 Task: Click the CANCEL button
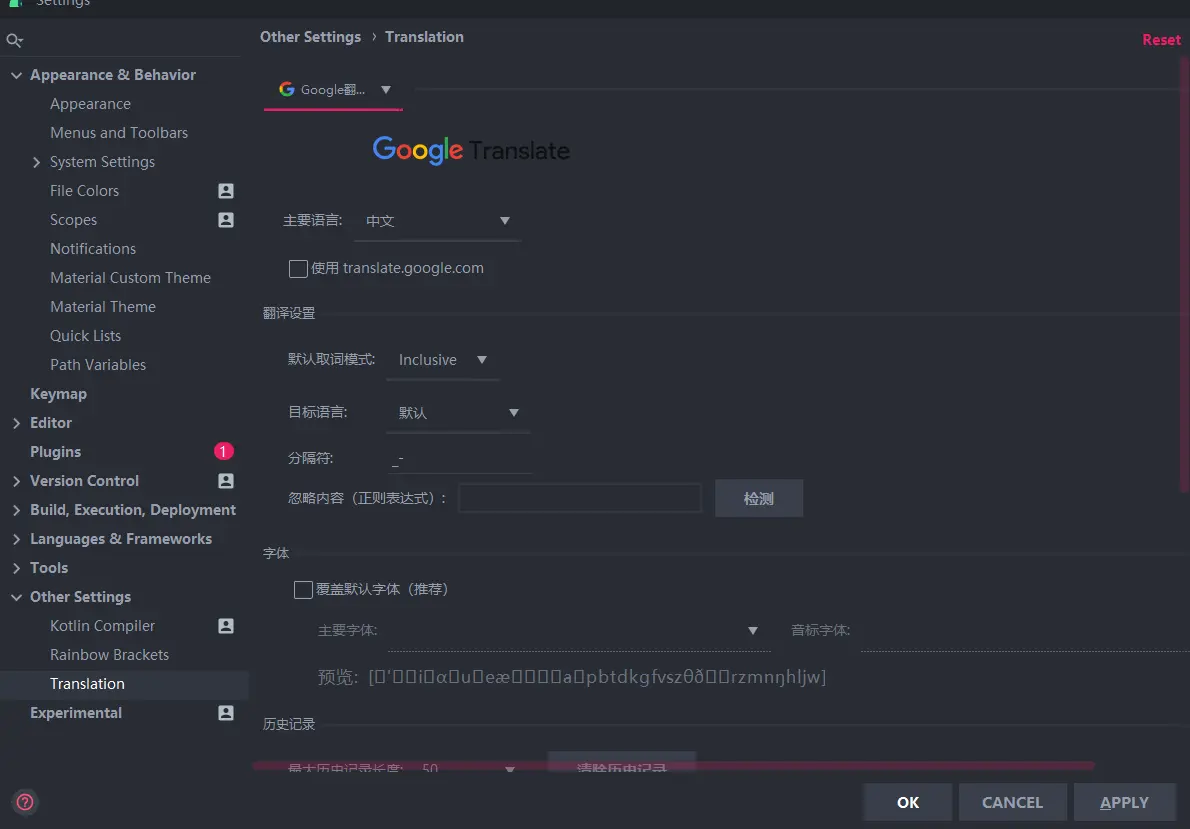pyautogui.click(x=1012, y=802)
